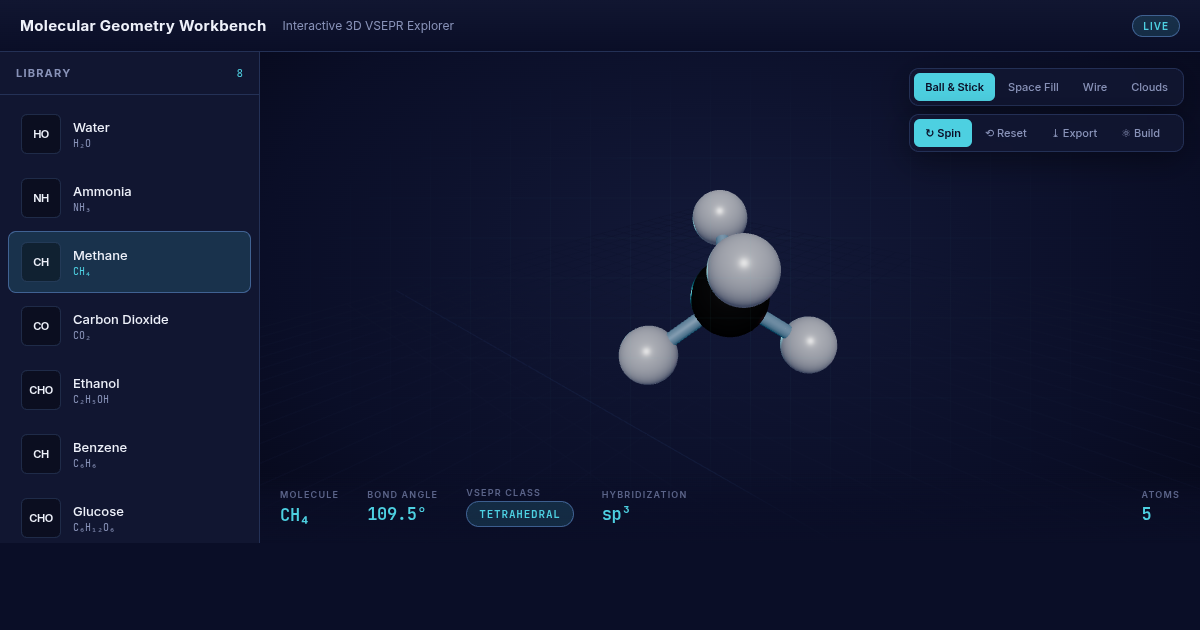Click the lower-right hydrogen atom
This screenshot has width=1200, height=630.
(809, 345)
